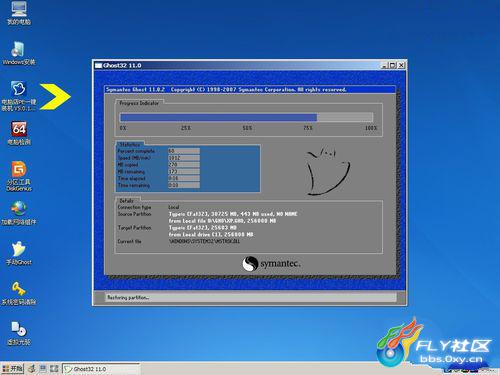Viewport: 500px width, 375px height.
Task: Click the Symantec logo in Ghost
Action: click(271, 263)
